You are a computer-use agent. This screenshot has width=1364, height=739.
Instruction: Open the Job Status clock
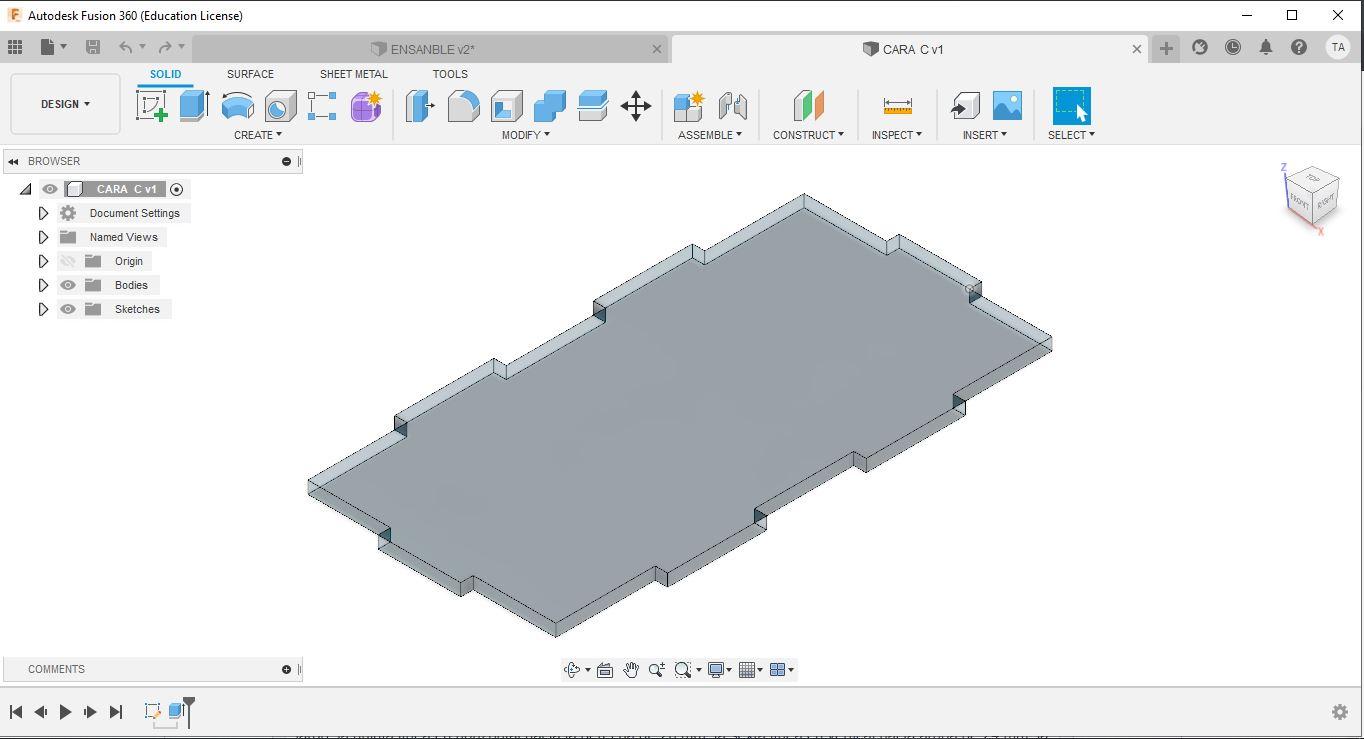pyautogui.click(x=1233, y=47)
